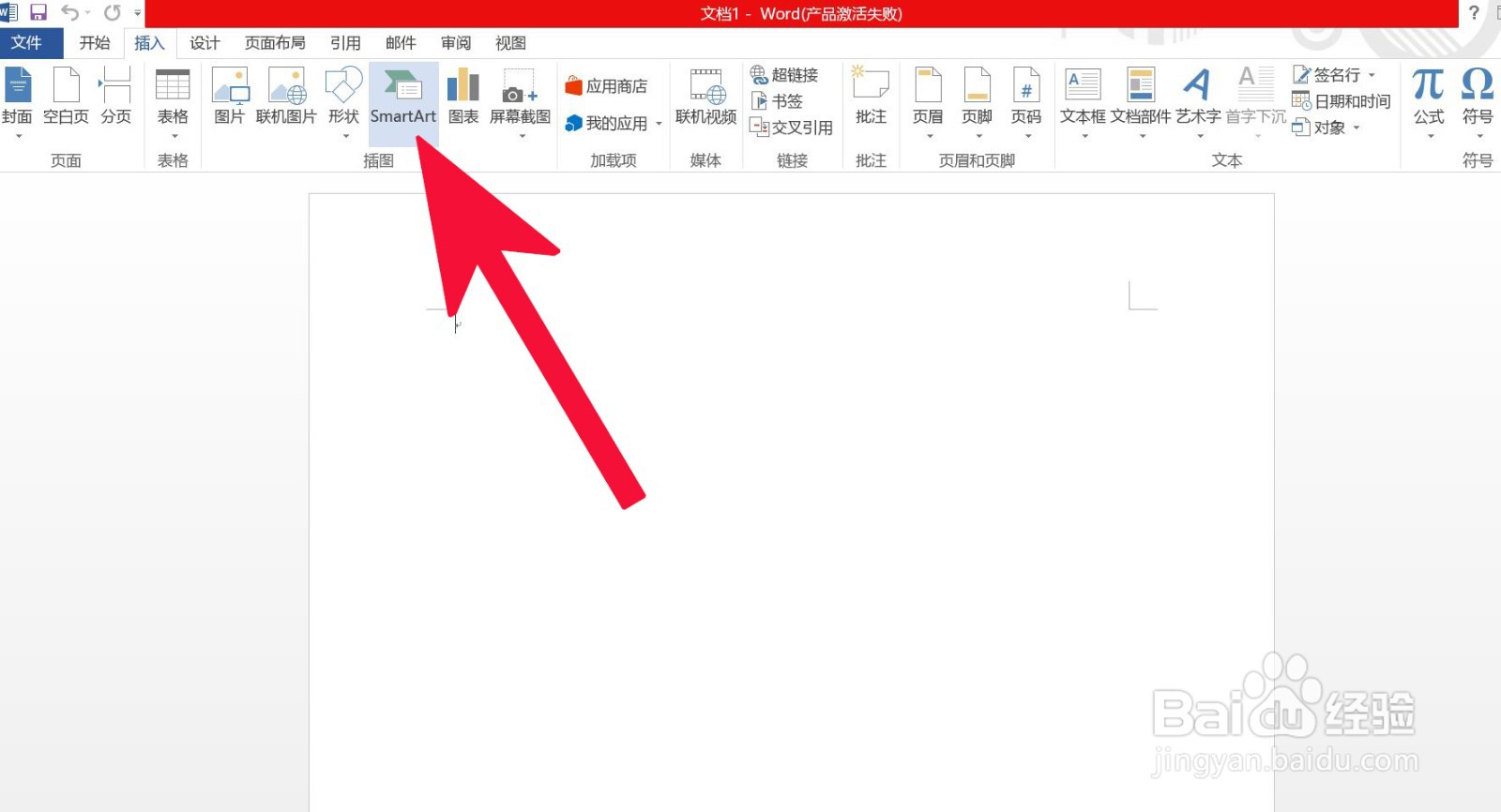1501x812 pixels.
Task: Insert Online Video (联机视频)
Action: (x=706, y=97)
